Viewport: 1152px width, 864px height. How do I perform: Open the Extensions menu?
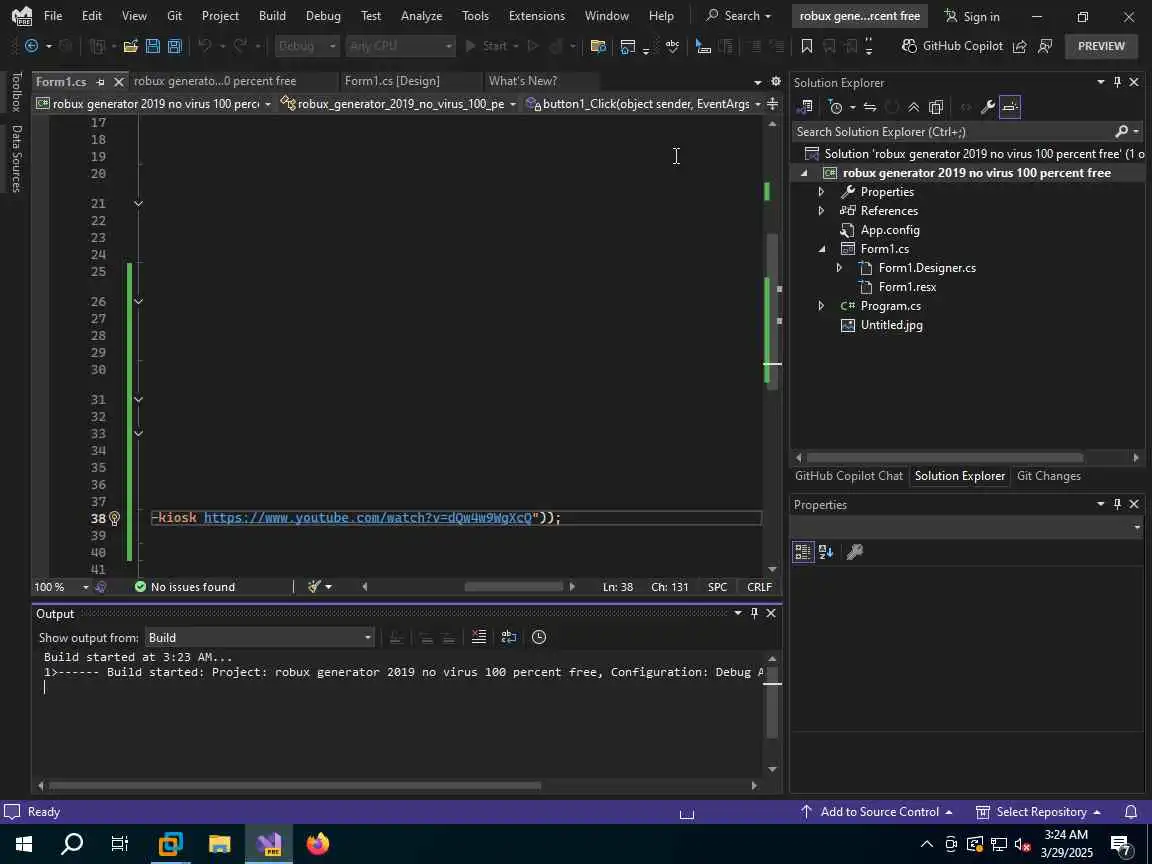[536, 15]
